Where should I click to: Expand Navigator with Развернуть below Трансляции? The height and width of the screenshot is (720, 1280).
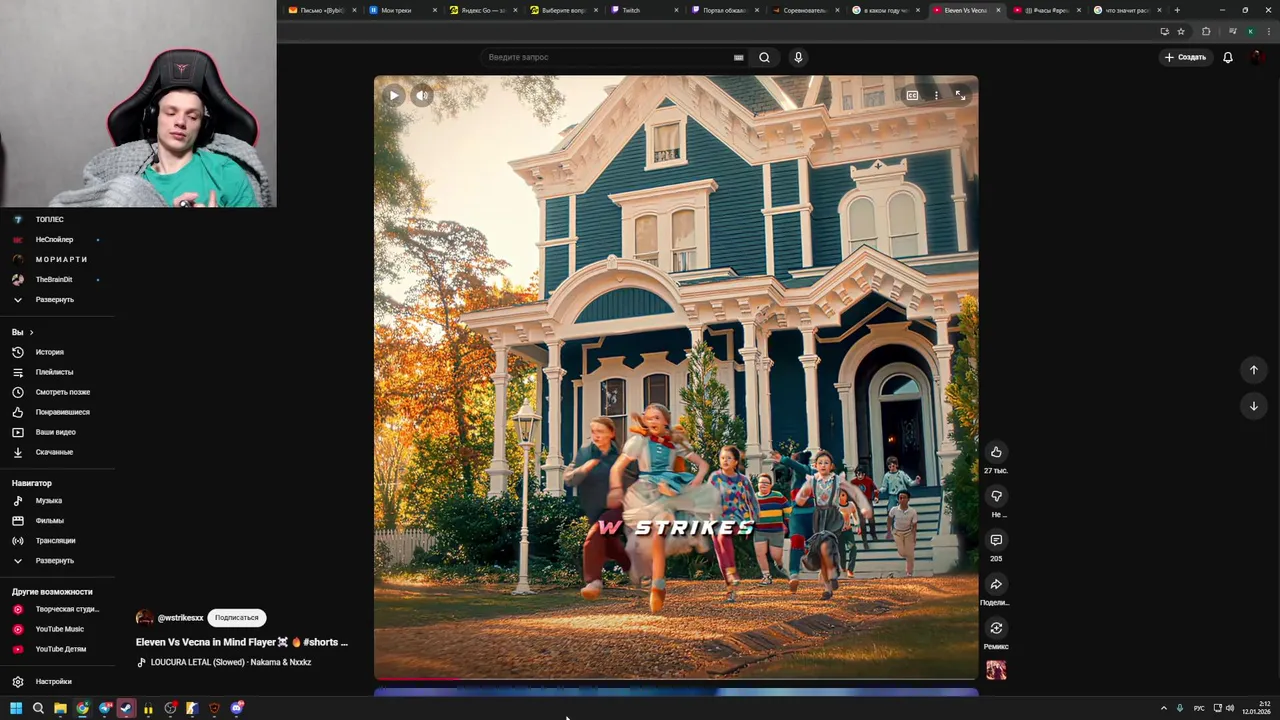click(x=55, y=561)
